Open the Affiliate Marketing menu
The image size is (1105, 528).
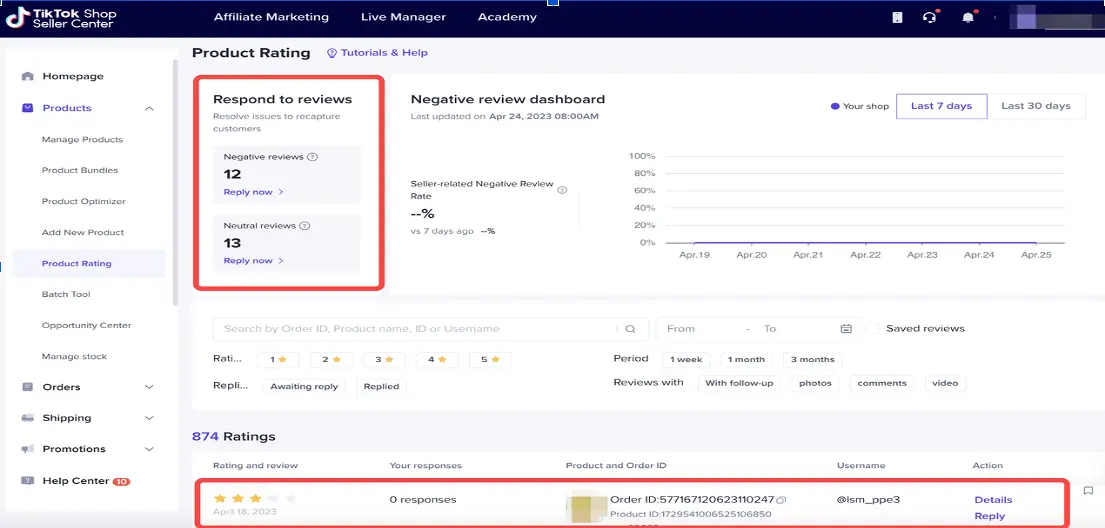pyautogui.click(x=271, y=17)
